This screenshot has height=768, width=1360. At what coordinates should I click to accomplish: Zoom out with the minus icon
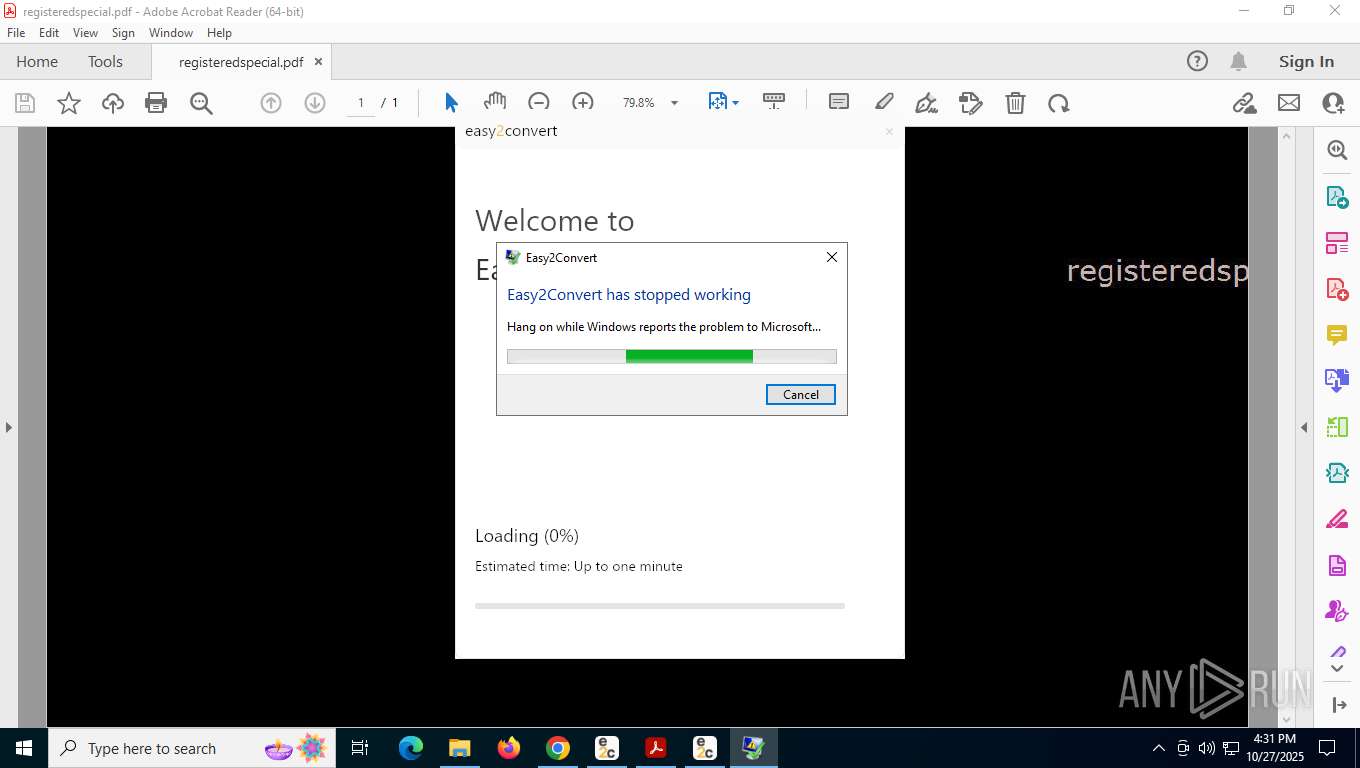click(539, 102)
